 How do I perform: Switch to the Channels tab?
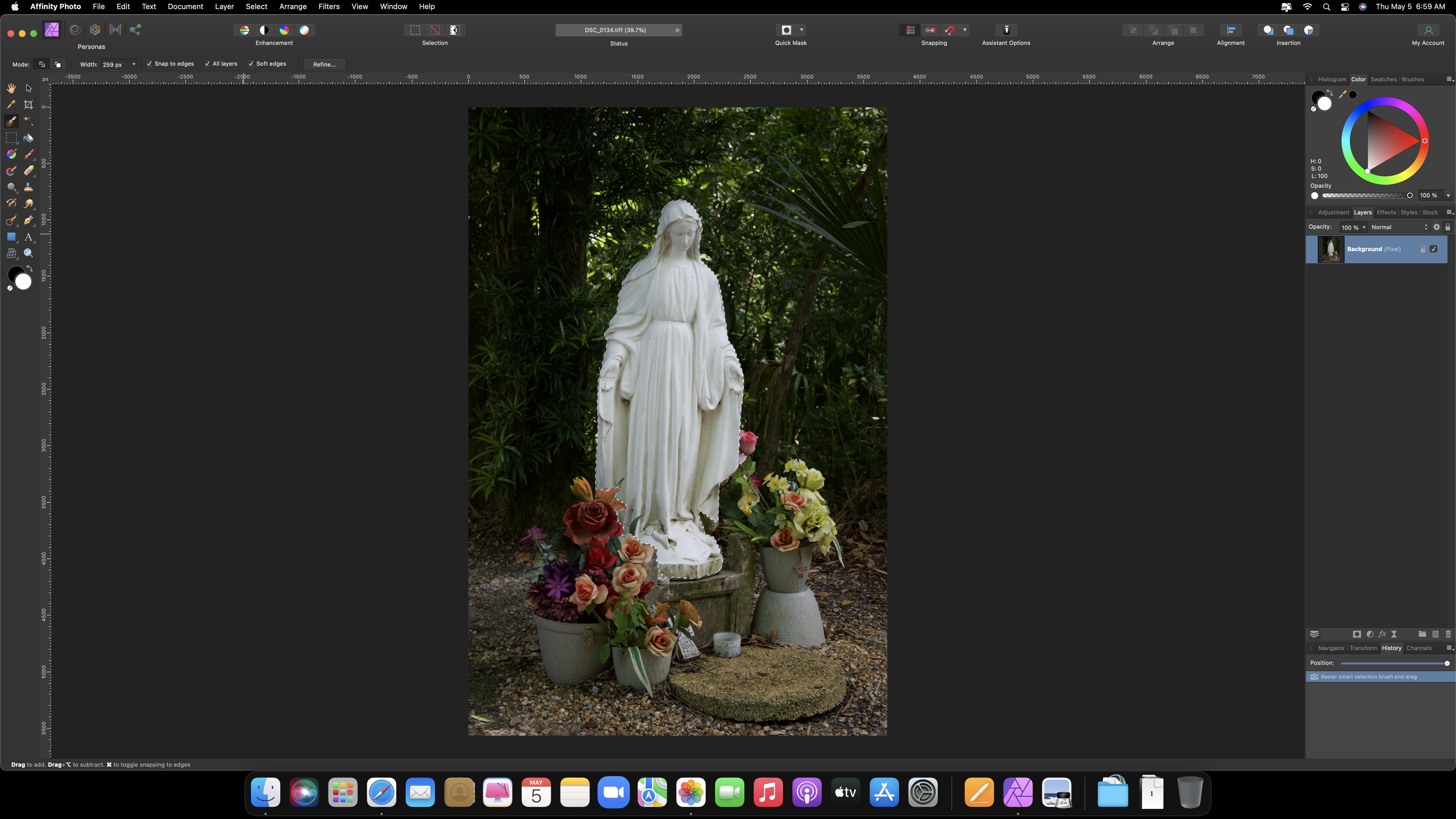1419,648
